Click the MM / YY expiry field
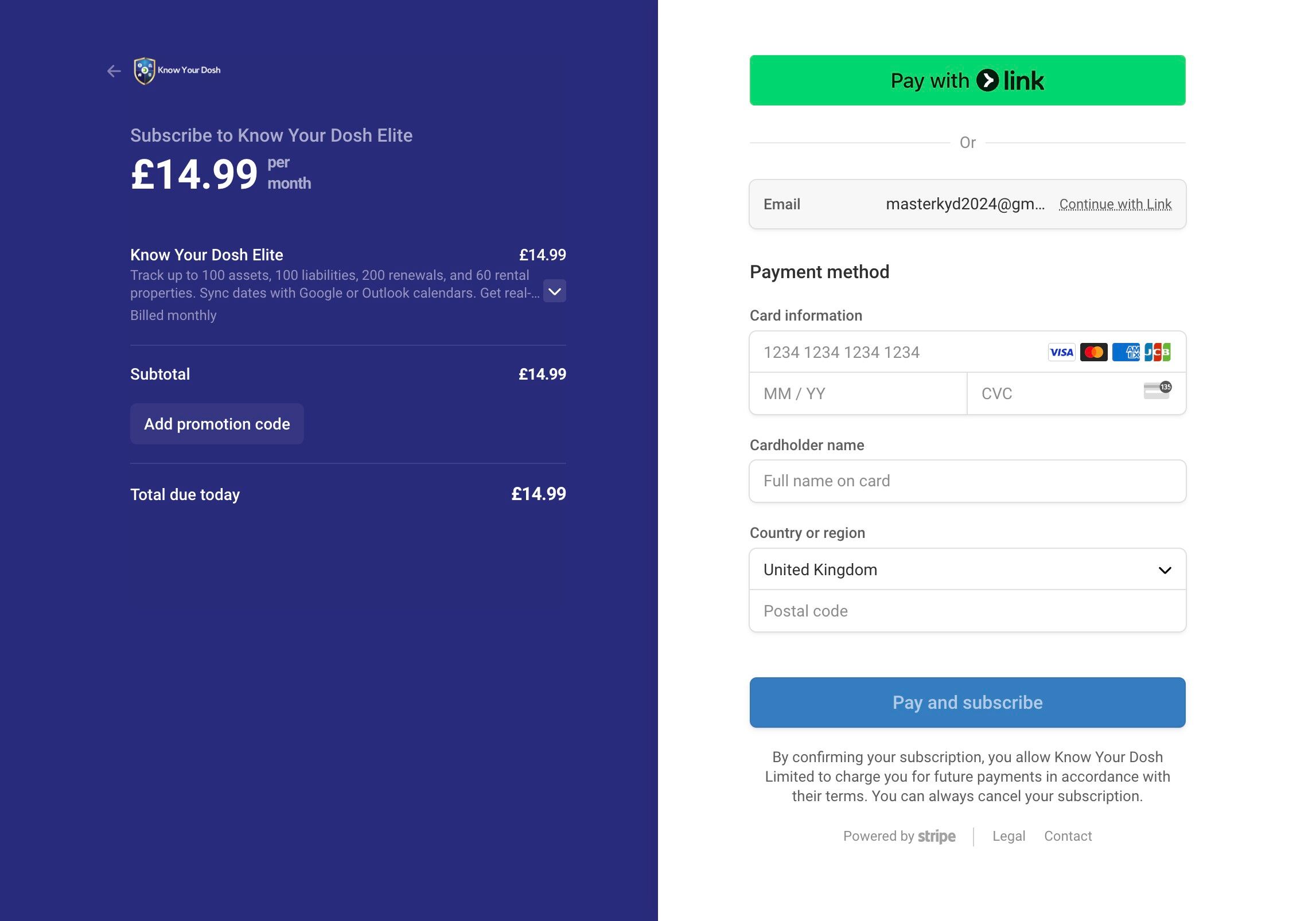The image size is (1316, 921). (x=858, y=393)
